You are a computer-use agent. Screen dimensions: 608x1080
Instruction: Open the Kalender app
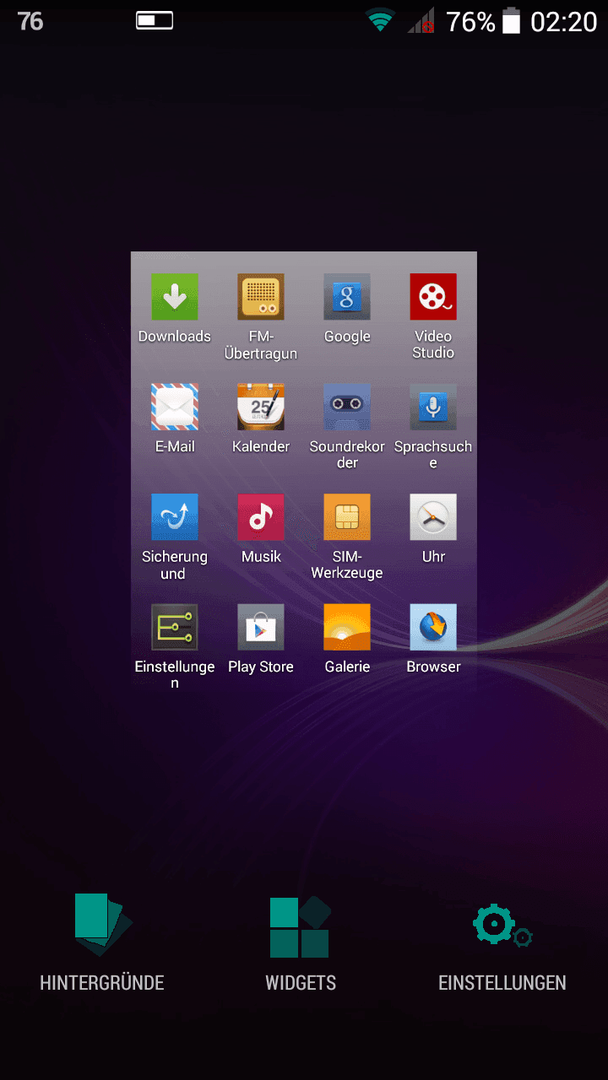click(260, 407)
